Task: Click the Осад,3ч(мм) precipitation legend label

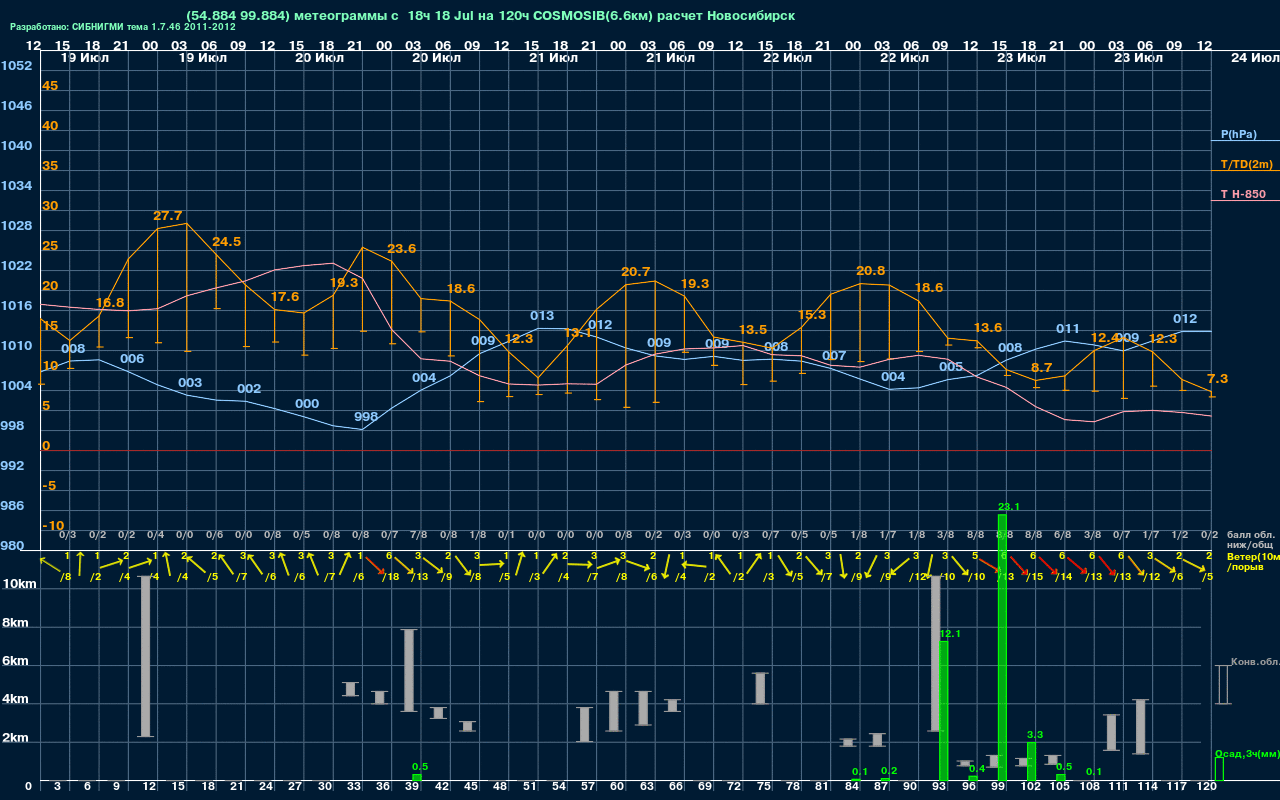Action: pyautogui.click(x=1247, y=753)
